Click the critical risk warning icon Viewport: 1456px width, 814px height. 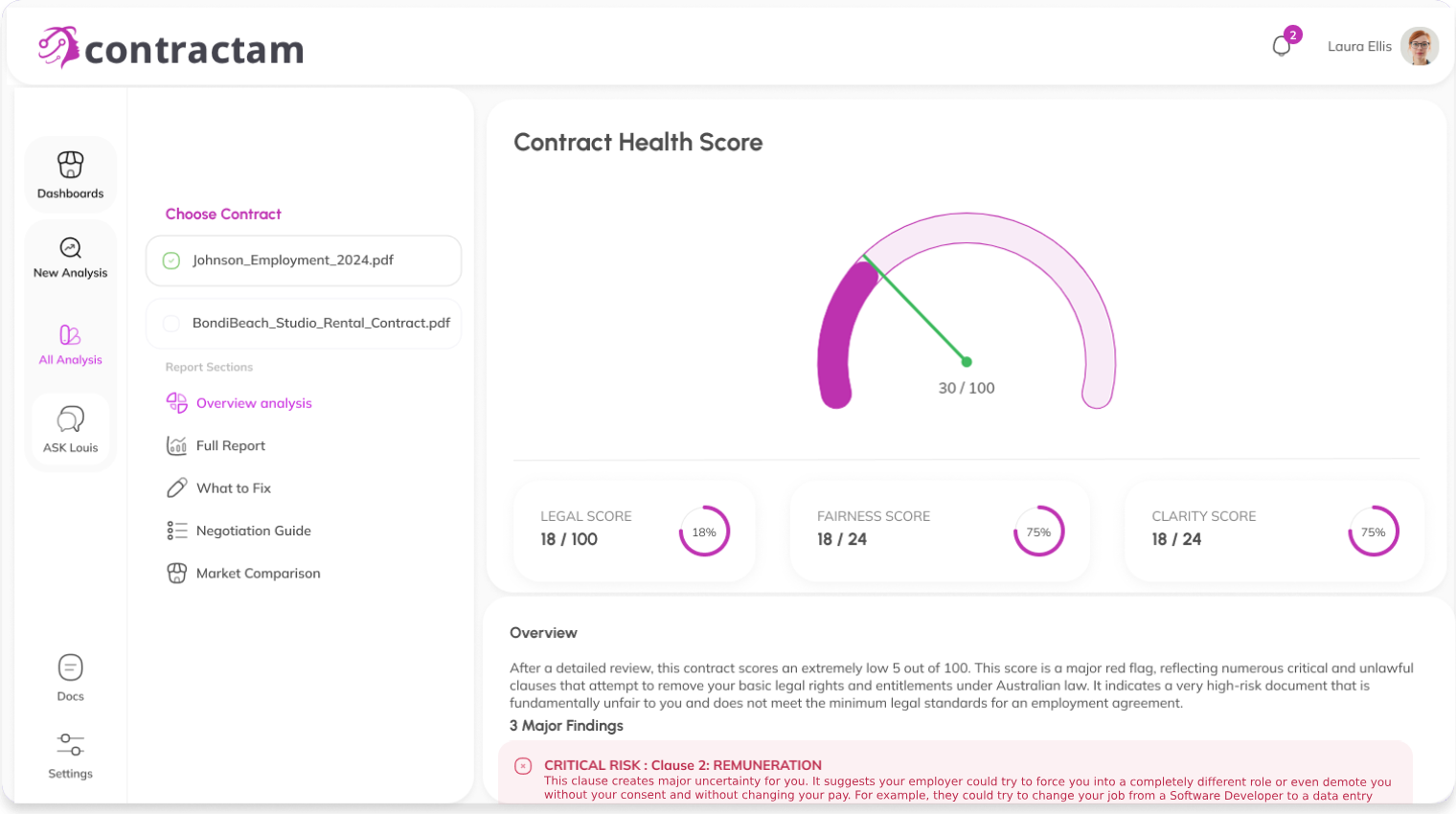(523, 766)
